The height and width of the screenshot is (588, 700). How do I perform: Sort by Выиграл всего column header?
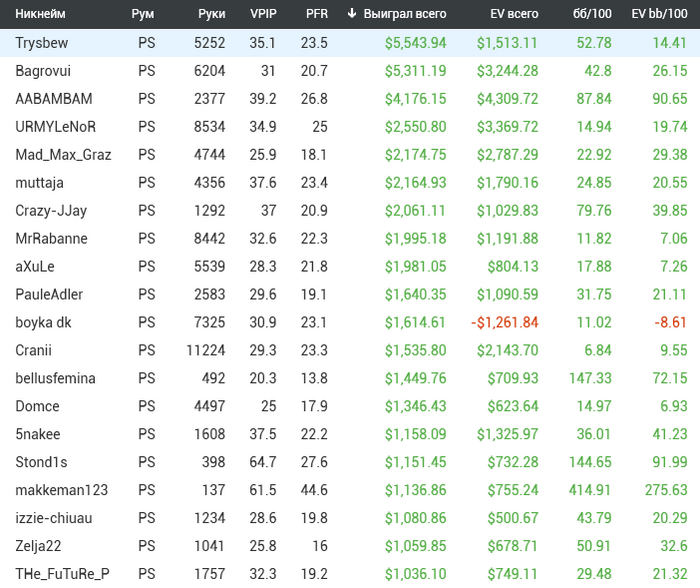click(x=405, y=14)
